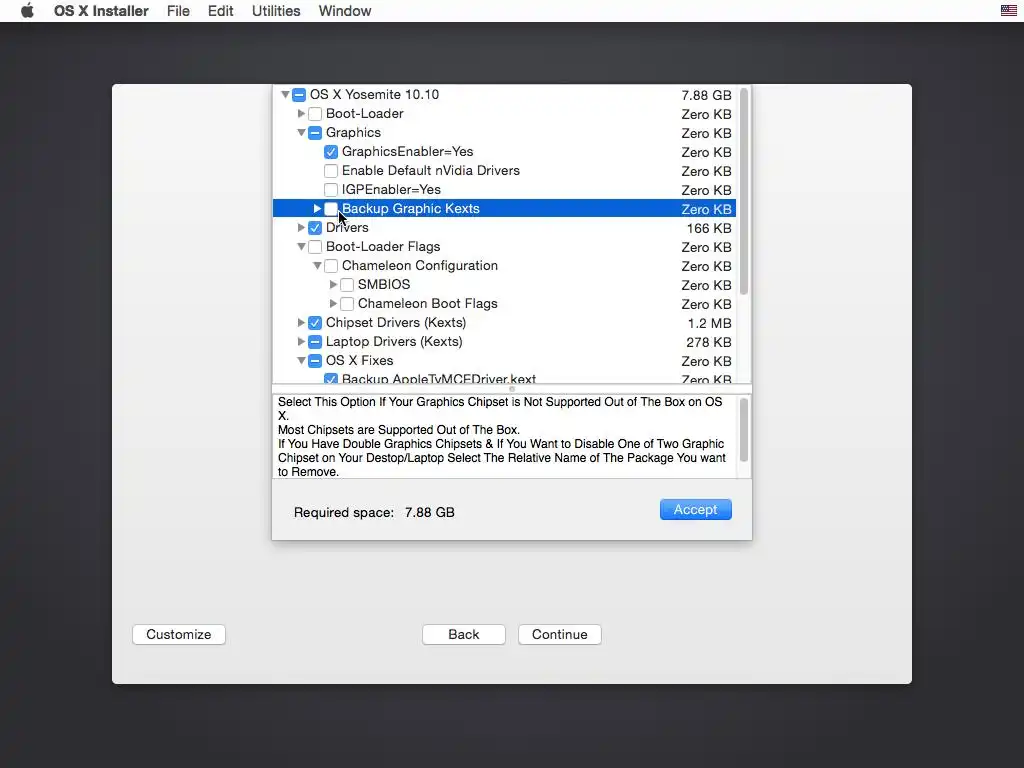Open the OS X Installer menu
This screenshot has width=1024, height=768.
click(x=101, y=11)
